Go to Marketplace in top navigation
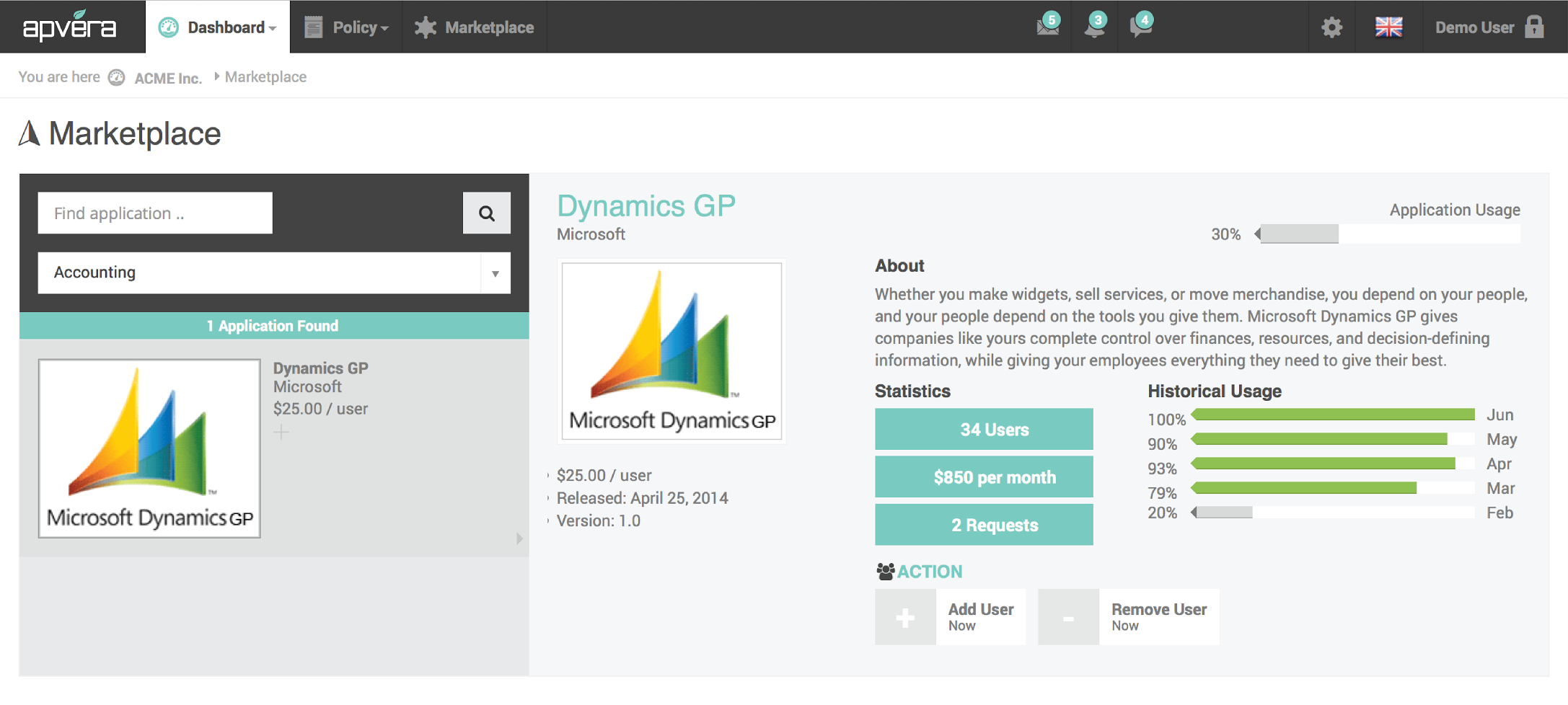1568x705 pixels. [x=475, y=27]
